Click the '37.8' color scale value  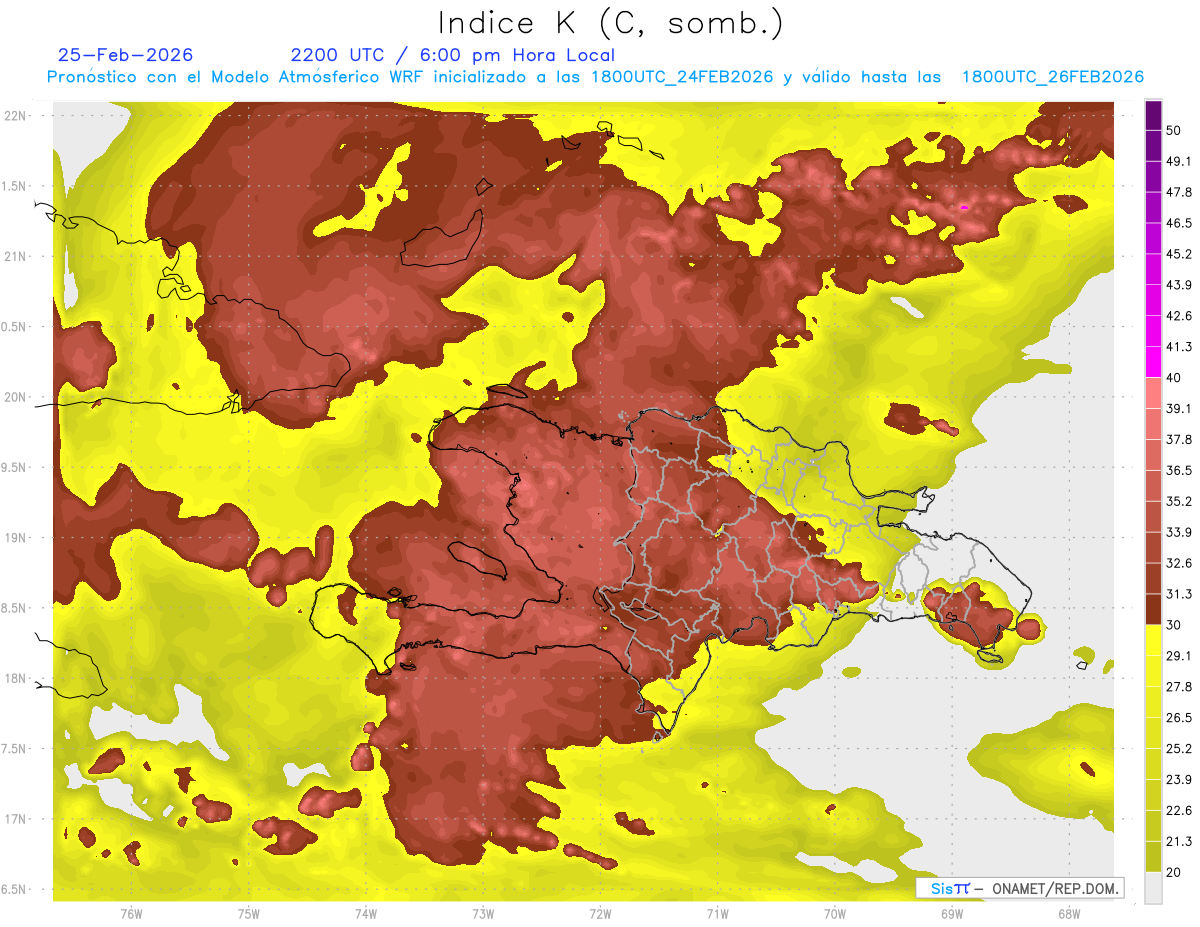pyautogui.click(x=1179, y=440)
